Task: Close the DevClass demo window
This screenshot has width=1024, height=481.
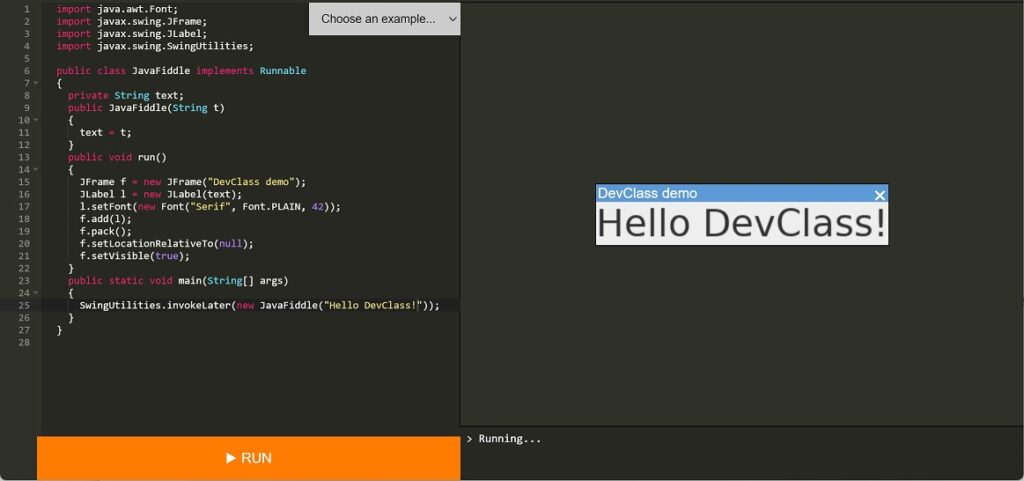Action: (x=879, y=194)
